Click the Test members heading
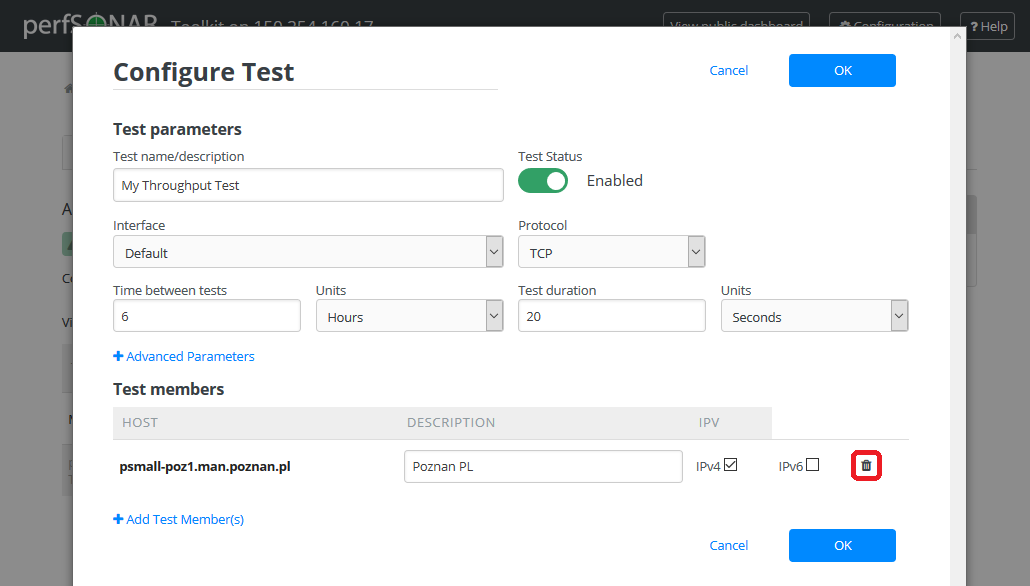 168,389
